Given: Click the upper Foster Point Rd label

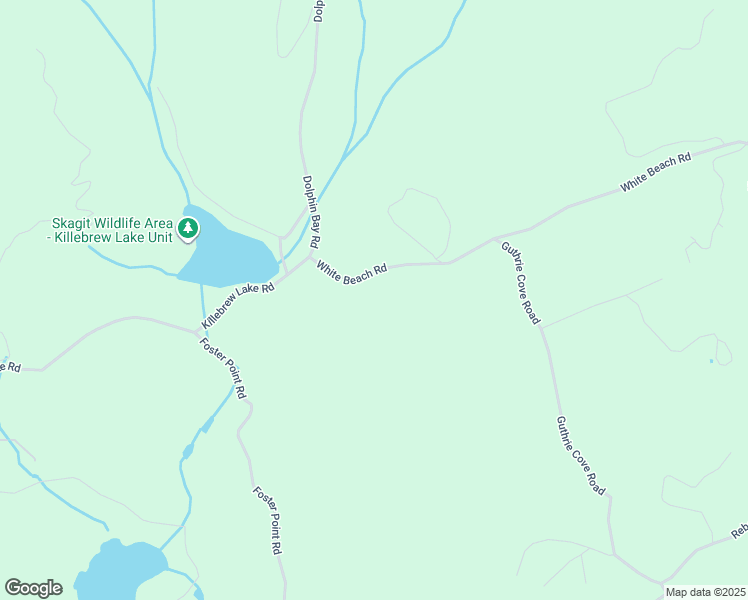Looking at the screenshot, I should point(223,368).
